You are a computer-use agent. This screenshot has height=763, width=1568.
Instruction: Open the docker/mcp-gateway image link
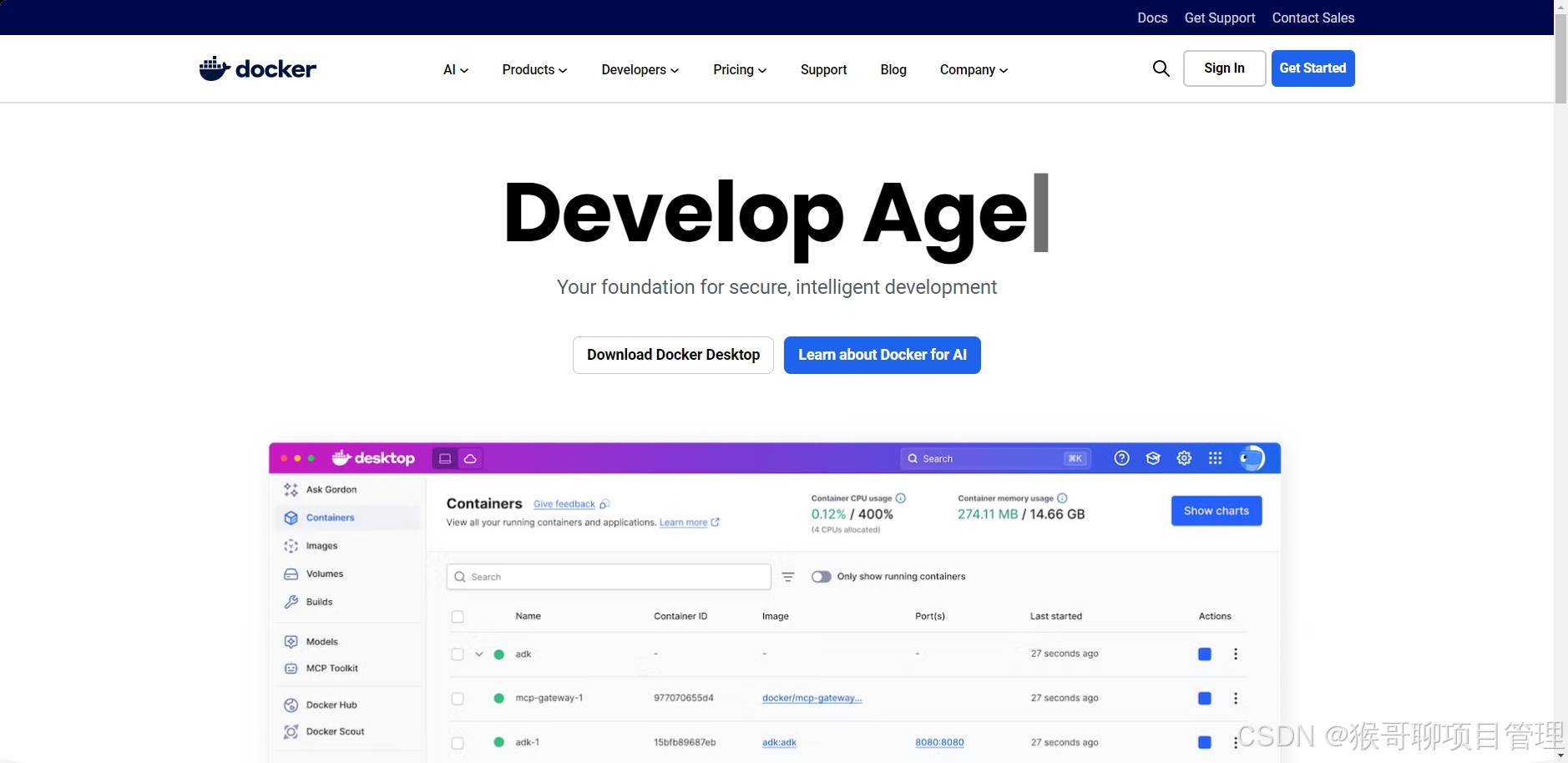coord(812,699)
